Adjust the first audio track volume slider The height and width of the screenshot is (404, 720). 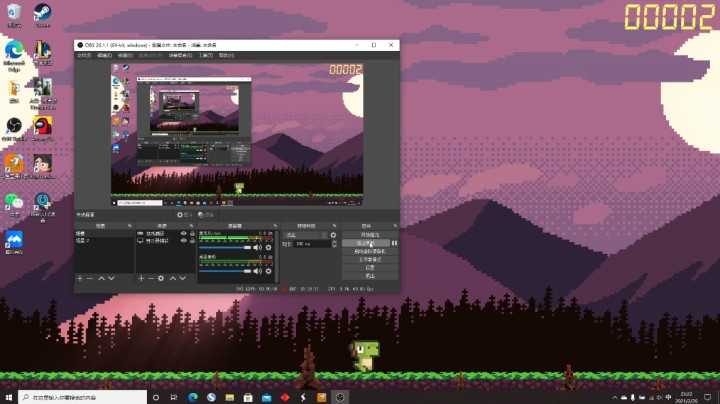(x=225, y=247)
